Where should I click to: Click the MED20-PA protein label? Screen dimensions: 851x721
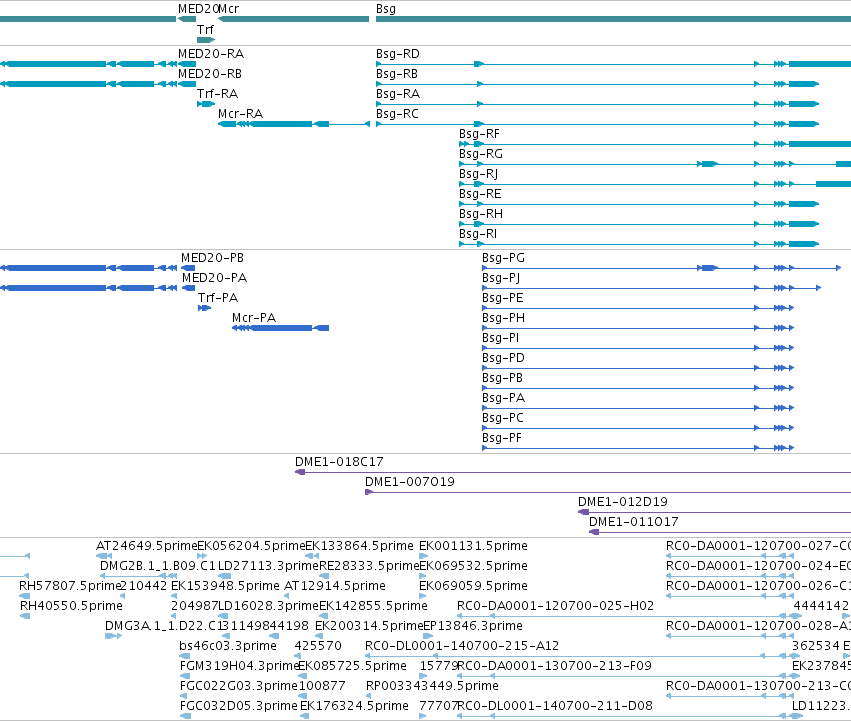[214, 278]
